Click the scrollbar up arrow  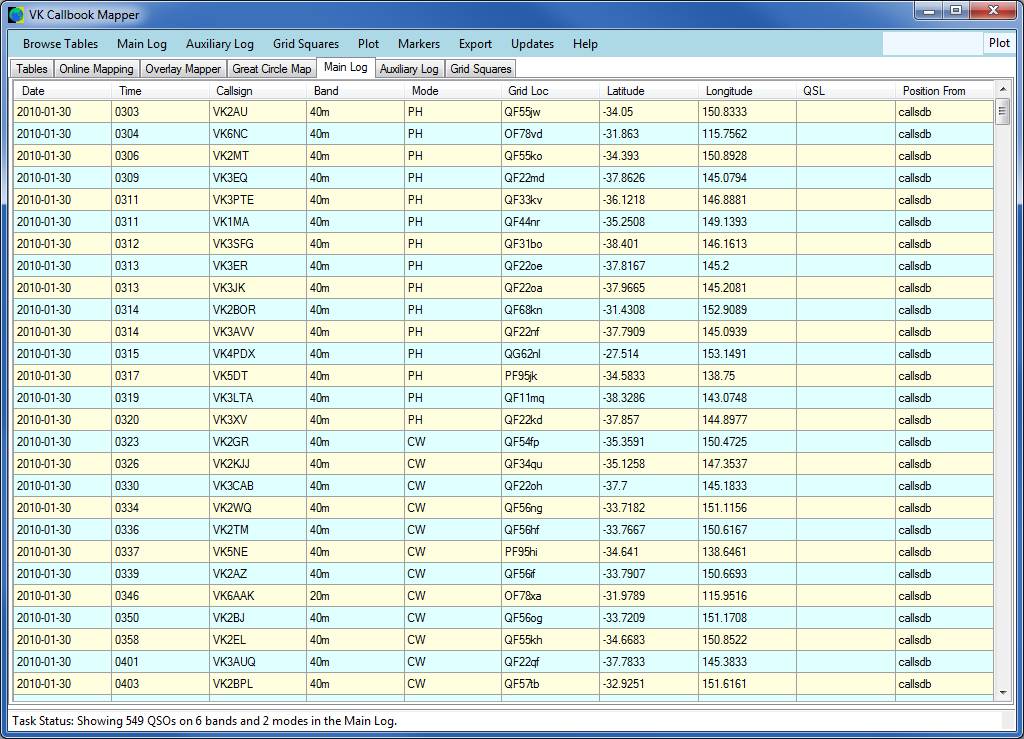(x=1002, y=89)
